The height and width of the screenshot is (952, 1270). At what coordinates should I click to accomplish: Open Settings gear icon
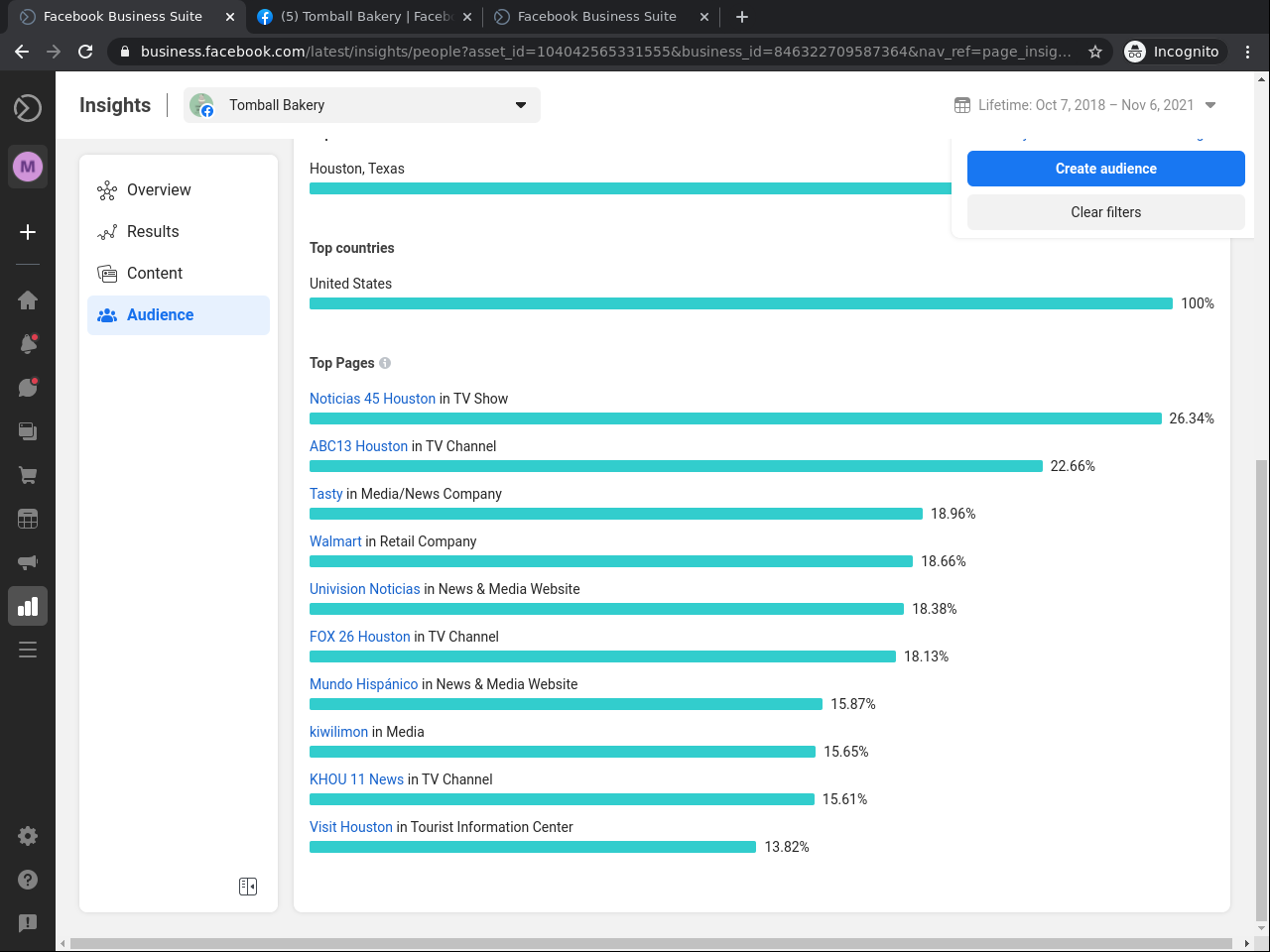click(28, 836)
